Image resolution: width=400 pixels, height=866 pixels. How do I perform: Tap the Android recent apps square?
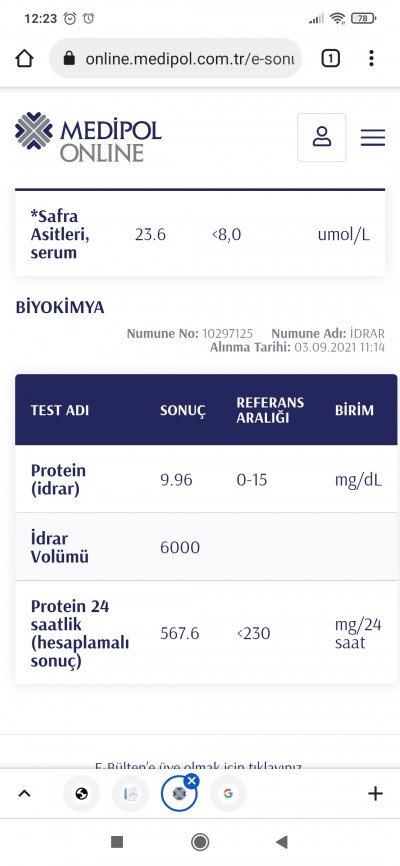(x=117, y=842)
